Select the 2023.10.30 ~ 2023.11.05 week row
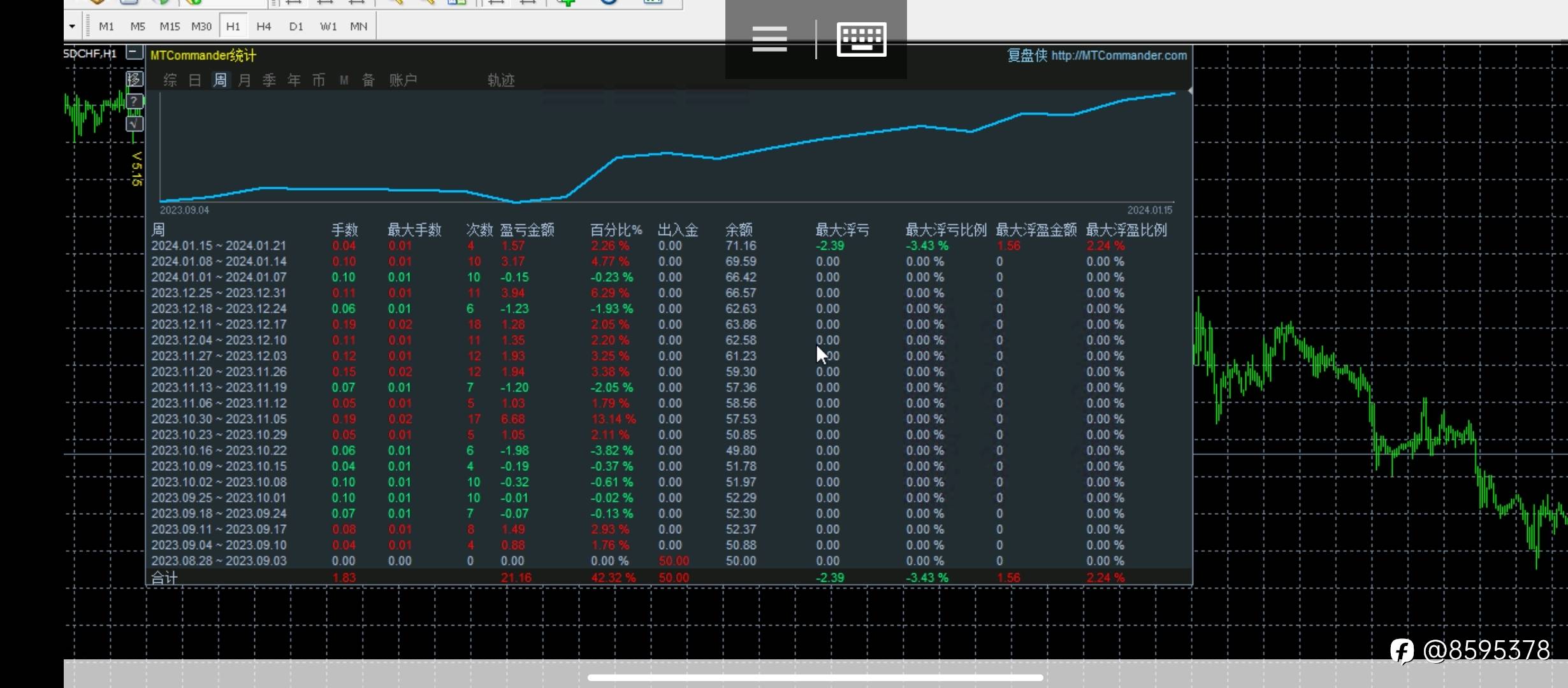This screenshot has height=688, width=1568. click(x=219, y=419)
